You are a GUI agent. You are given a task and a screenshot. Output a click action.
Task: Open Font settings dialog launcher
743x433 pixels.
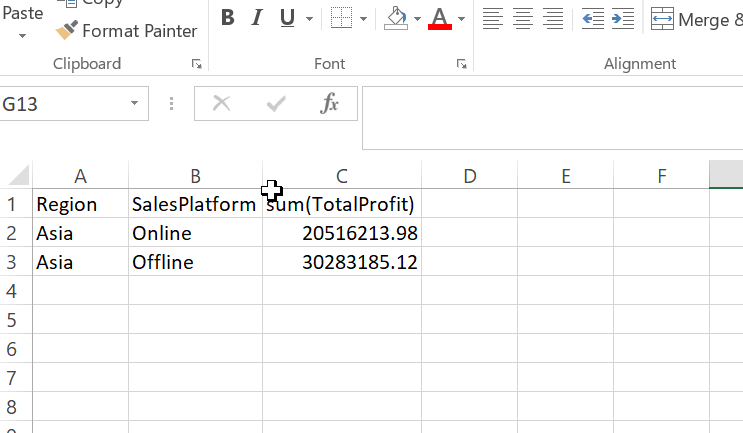click(x=461, y=63)
